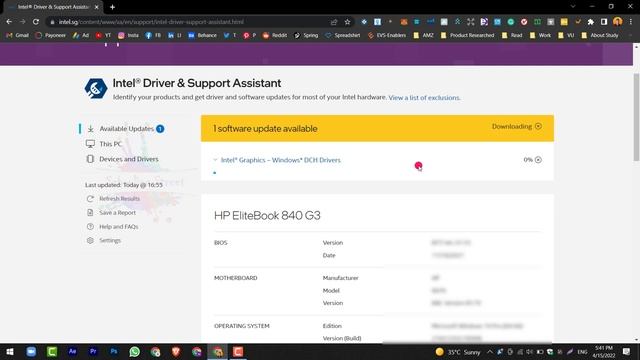Open the Behance bookmark
Viewport: 640px width, 360px height.
202,36
